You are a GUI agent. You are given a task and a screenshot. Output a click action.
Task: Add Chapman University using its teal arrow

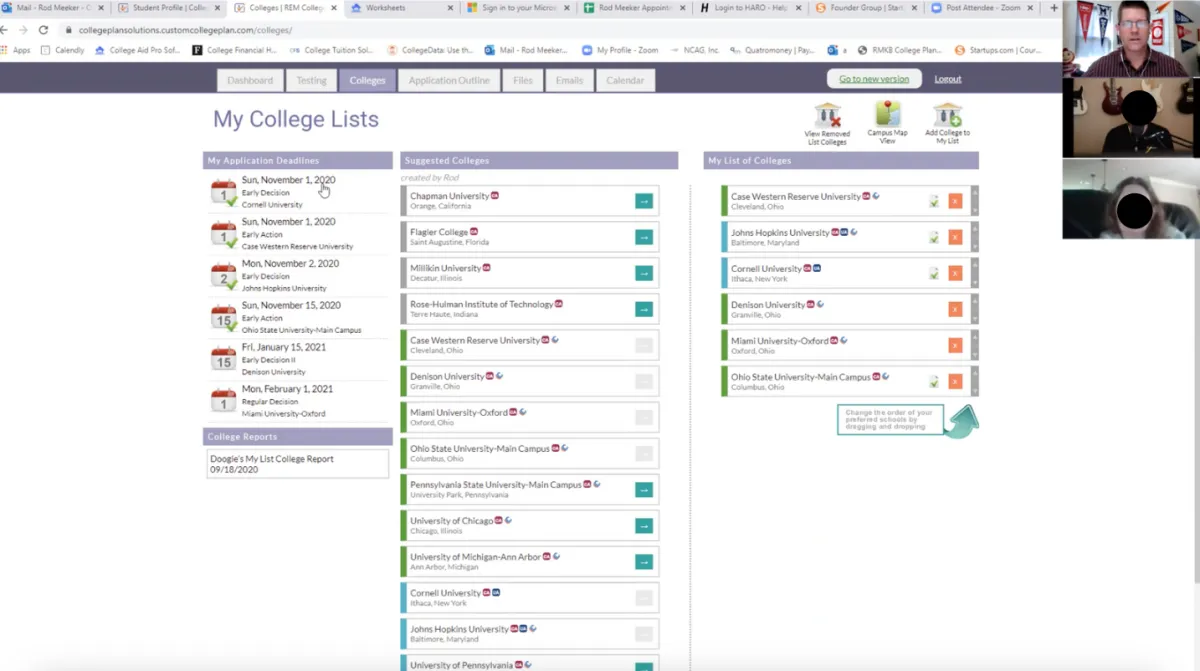(644, 201)
